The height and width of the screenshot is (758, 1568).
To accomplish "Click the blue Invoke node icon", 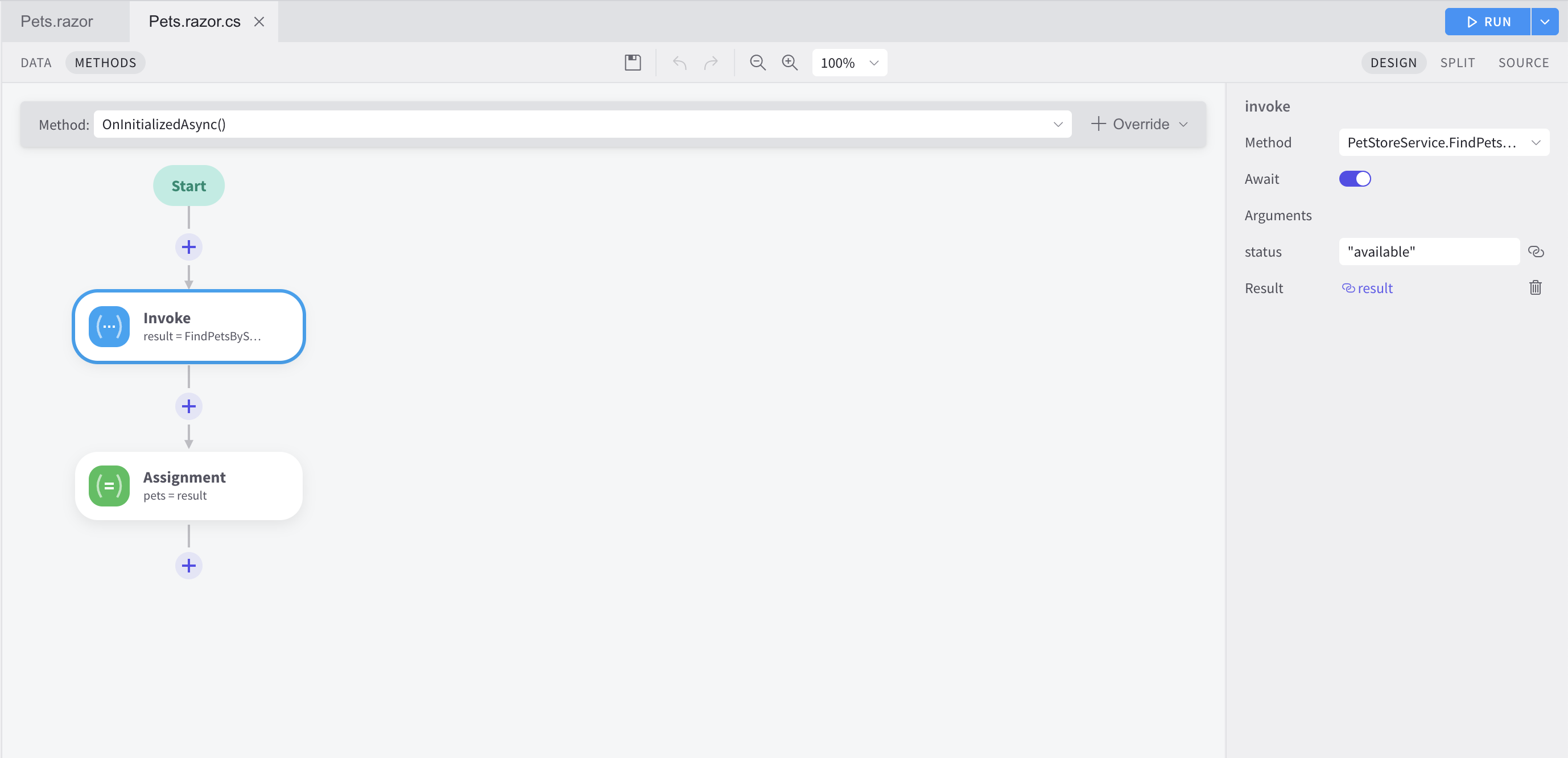I will [x=109, y=326].
